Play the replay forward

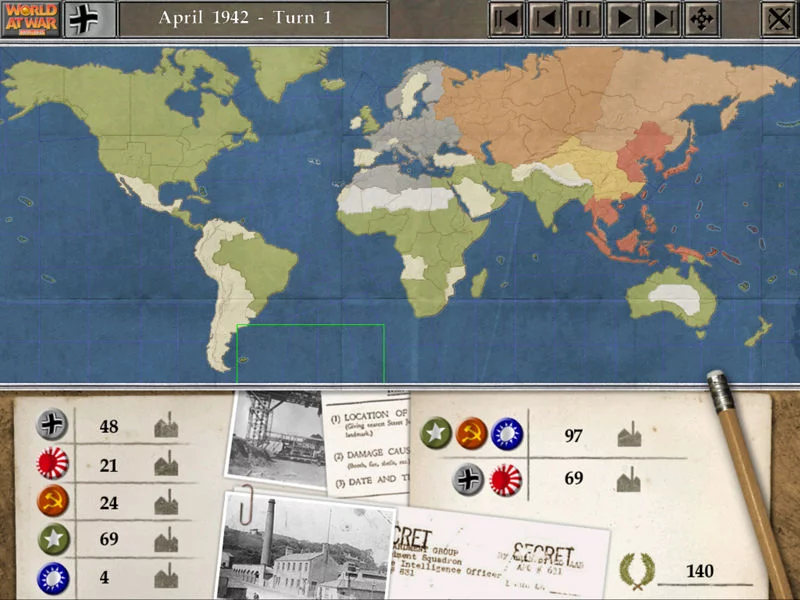(624, 19)
